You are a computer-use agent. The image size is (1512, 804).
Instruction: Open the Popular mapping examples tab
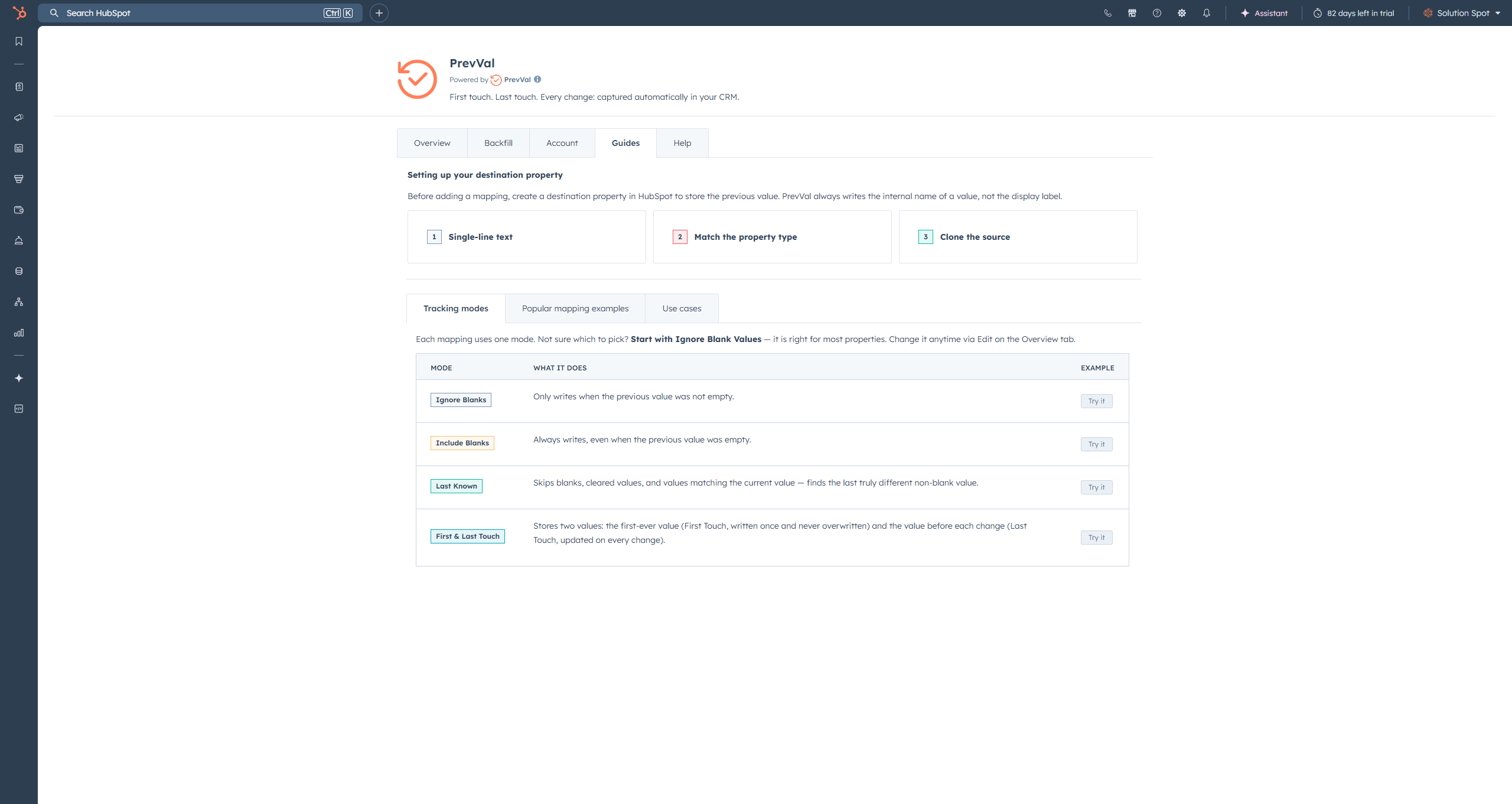click(575, 308)
